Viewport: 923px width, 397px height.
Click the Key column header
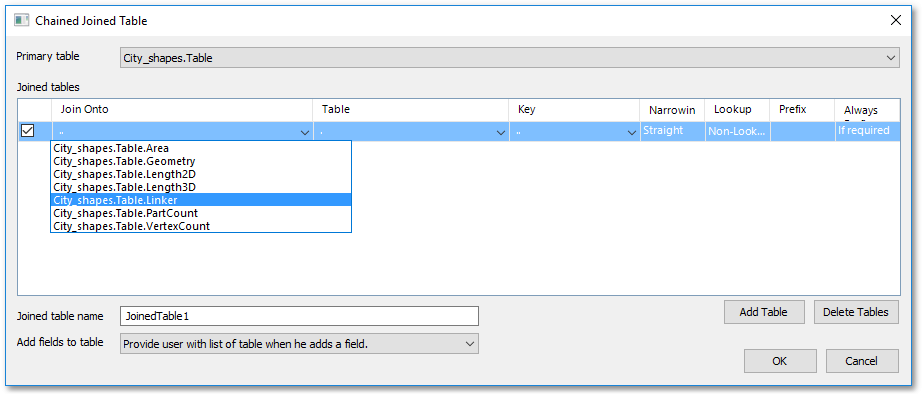[x=574, y=110]
